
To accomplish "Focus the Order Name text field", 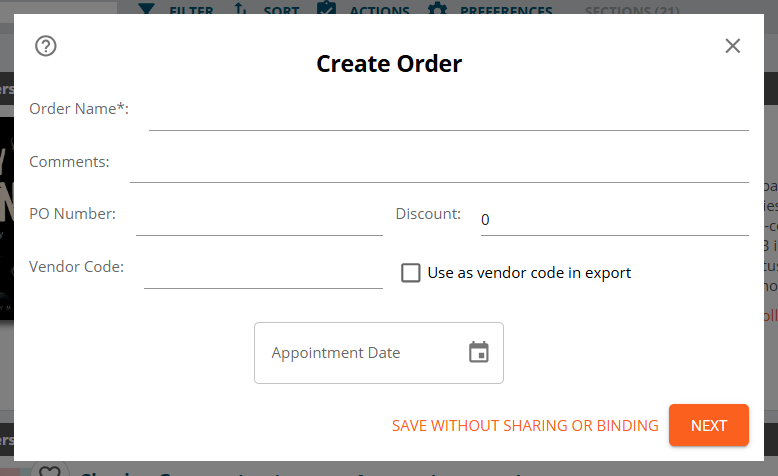I will coord(448,111).
